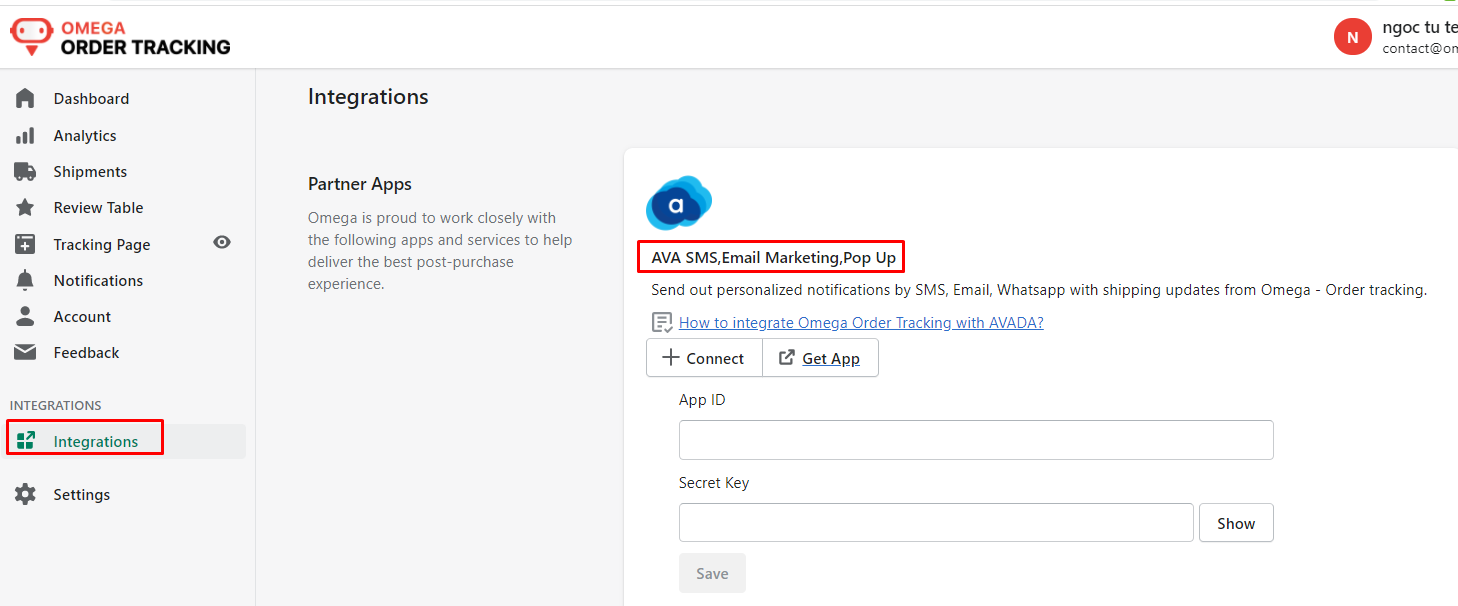Click the Integrations grid icon
Viewport: 1458px width, 606px height.
click(x=26, y=440)
